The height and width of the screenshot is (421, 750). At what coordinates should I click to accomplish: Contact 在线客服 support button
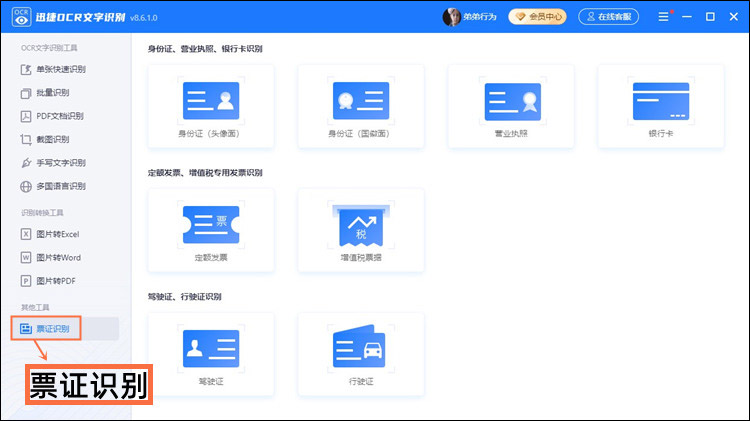[608, 17]
